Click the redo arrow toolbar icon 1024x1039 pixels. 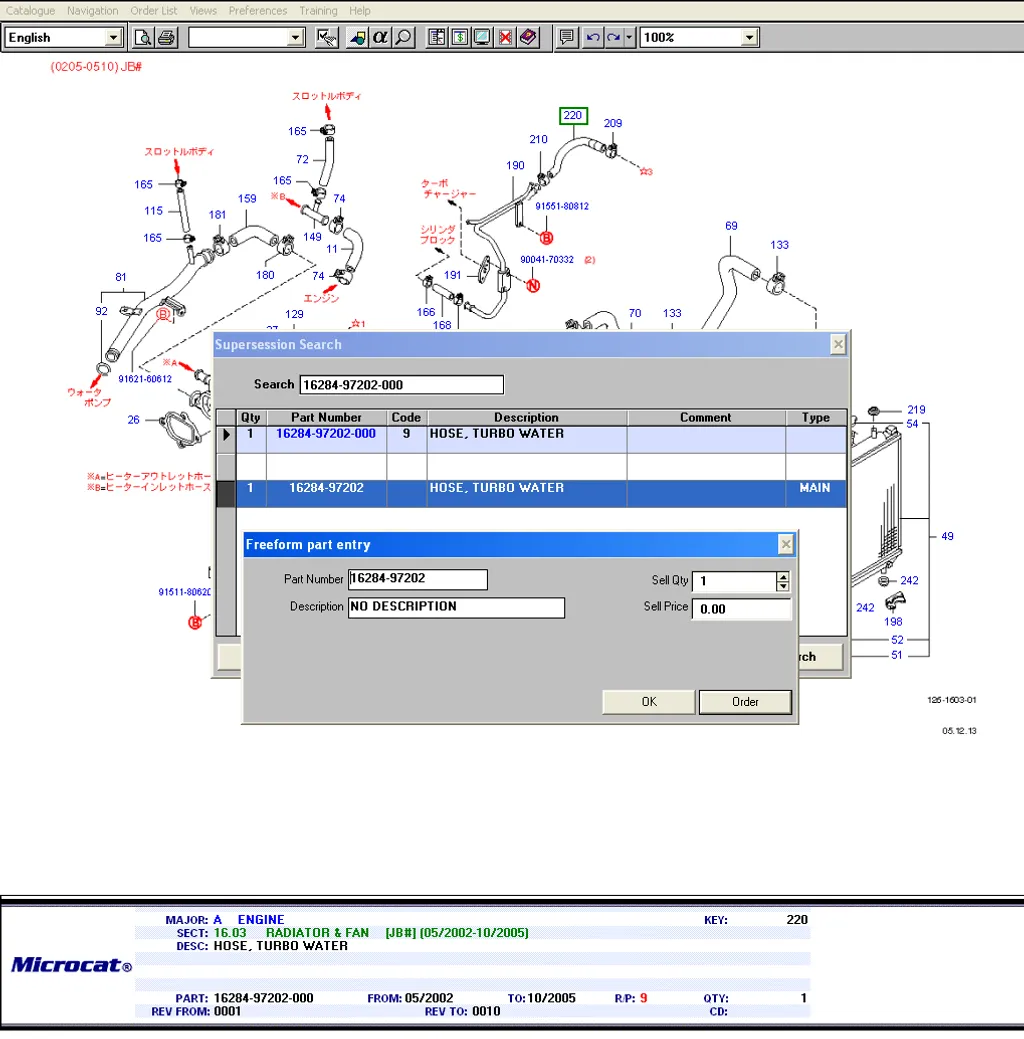614,37
